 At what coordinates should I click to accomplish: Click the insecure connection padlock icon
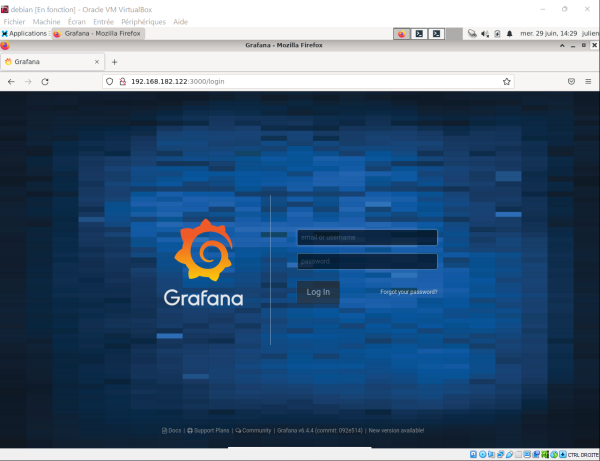(x=122, y=81)
